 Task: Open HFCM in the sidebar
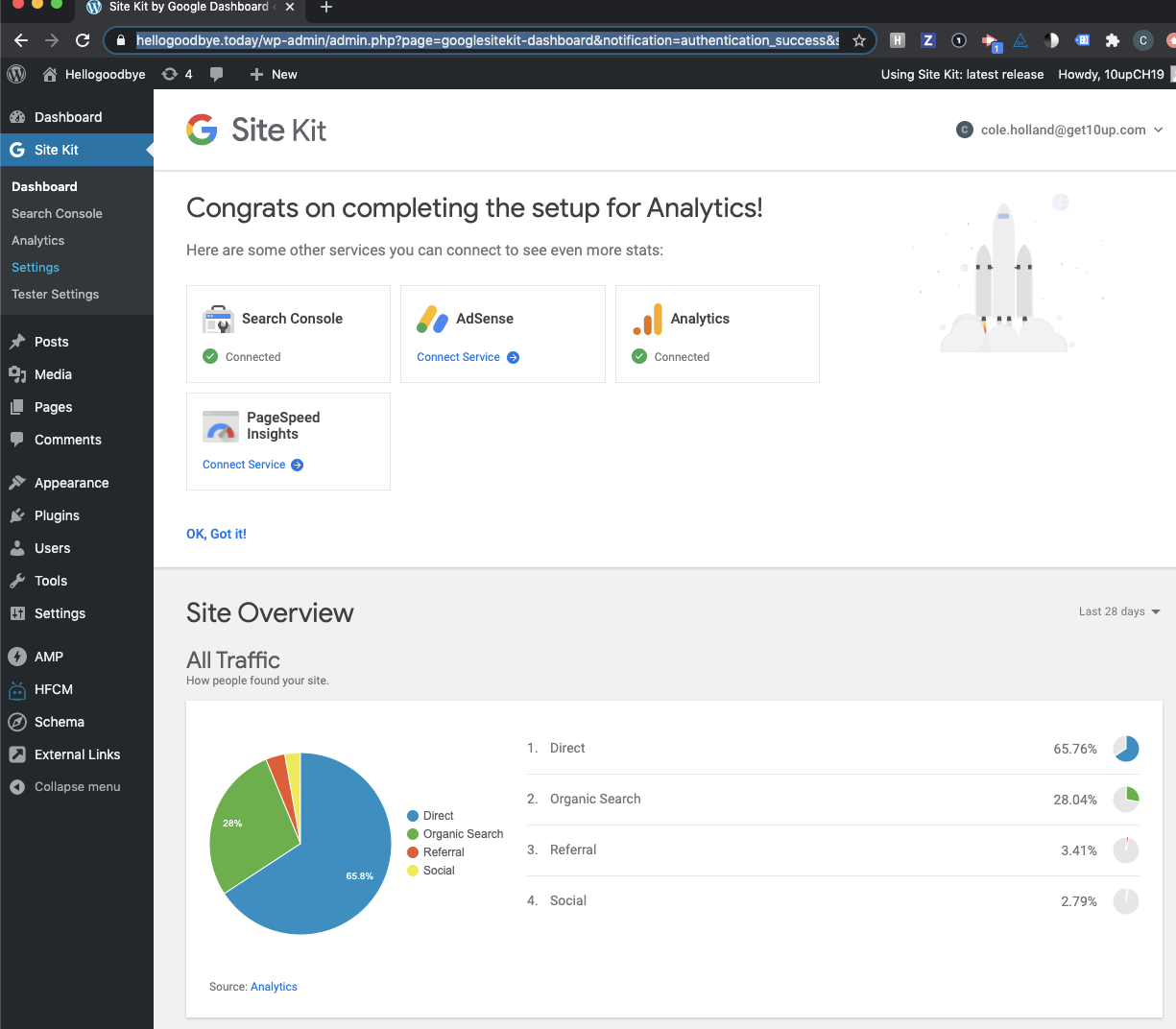click(77, 689)
